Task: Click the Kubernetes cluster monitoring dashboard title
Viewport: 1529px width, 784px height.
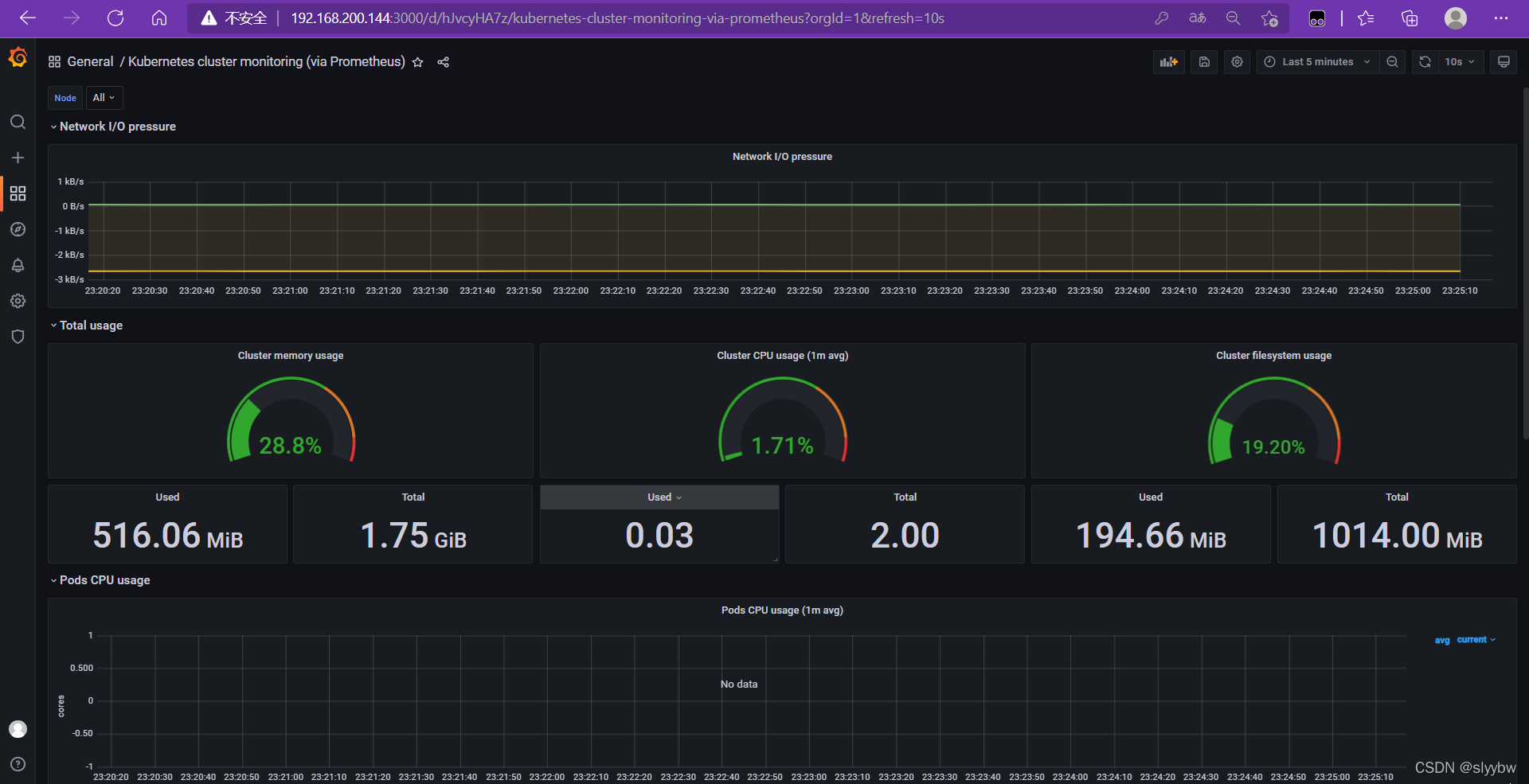Action: click(x=267, y=62)
